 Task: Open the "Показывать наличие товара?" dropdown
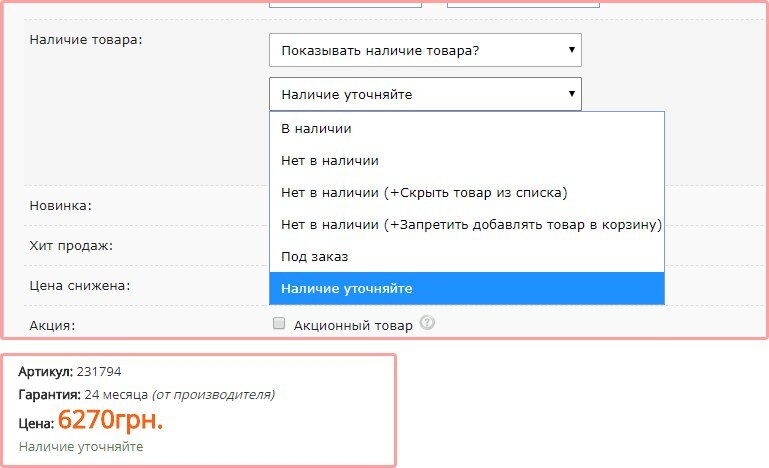(x=425, y=49)
